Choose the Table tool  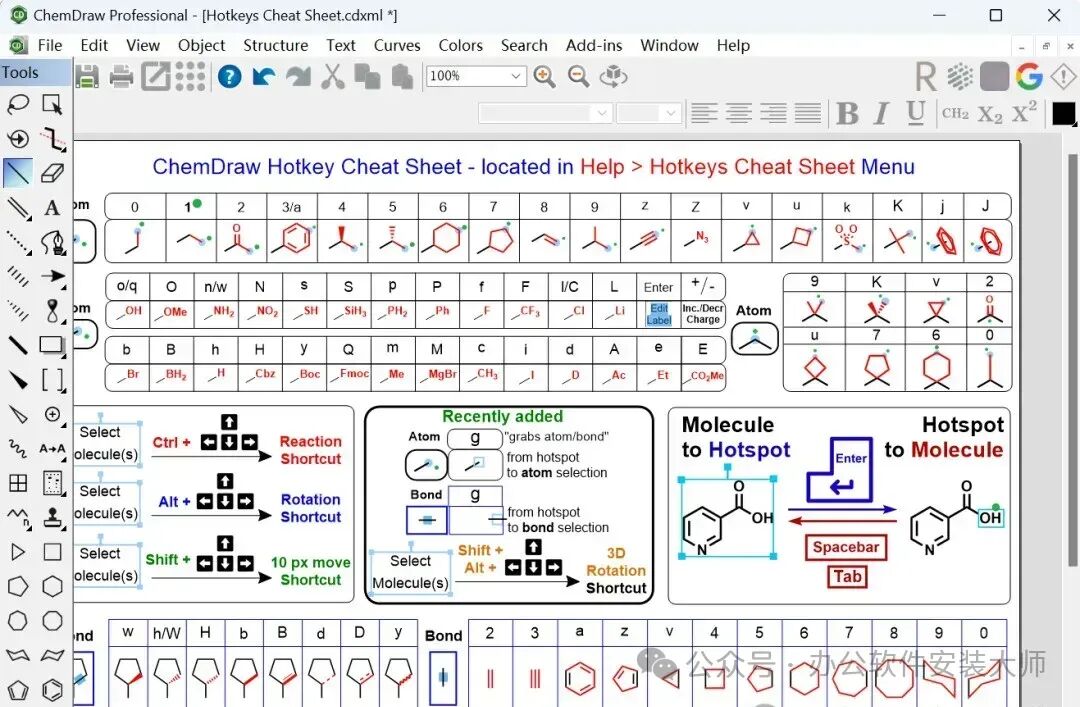[x=18, y=482]
